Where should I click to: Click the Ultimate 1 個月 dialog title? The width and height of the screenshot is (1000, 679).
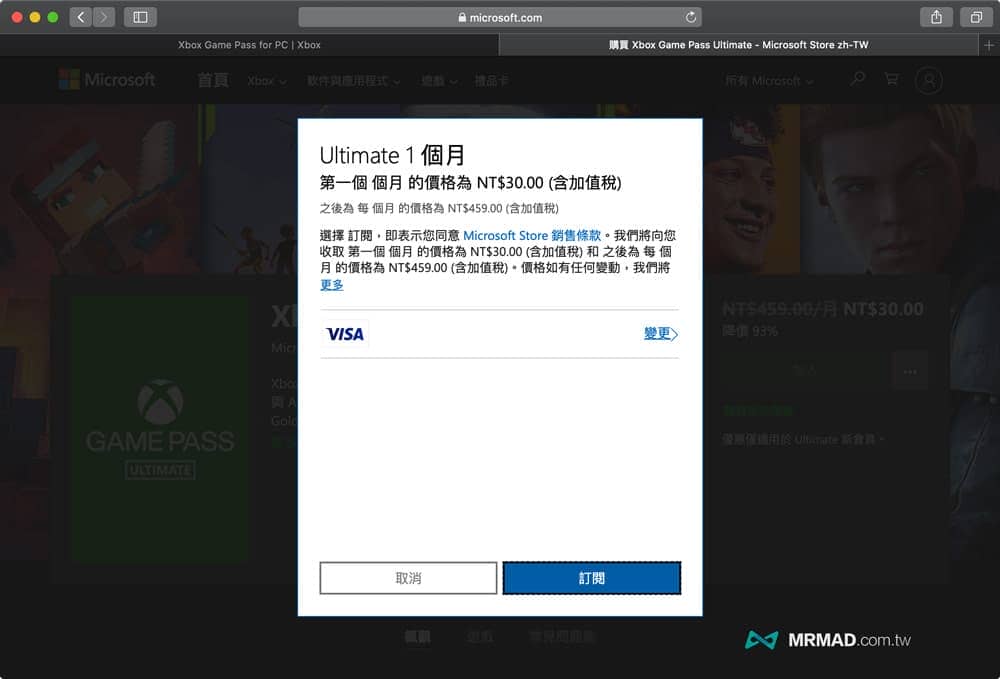pyautogui.click(x=392, y=155)
